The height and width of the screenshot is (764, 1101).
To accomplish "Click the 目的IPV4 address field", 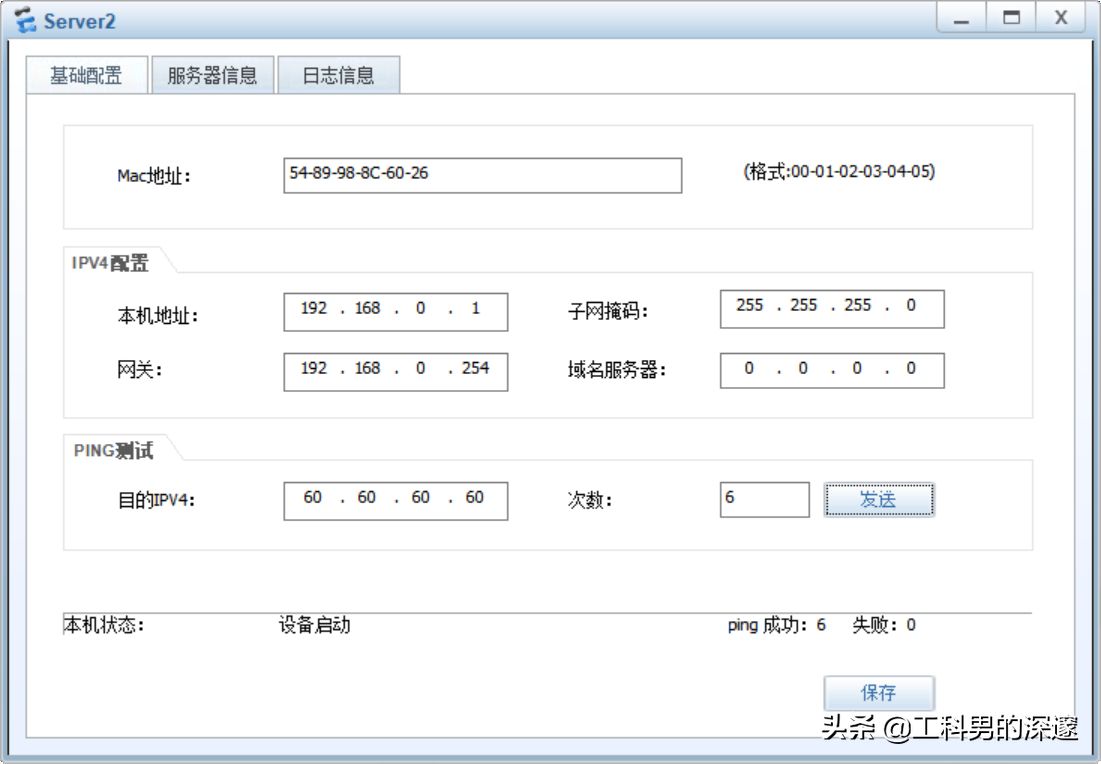I will coord(395,501).
